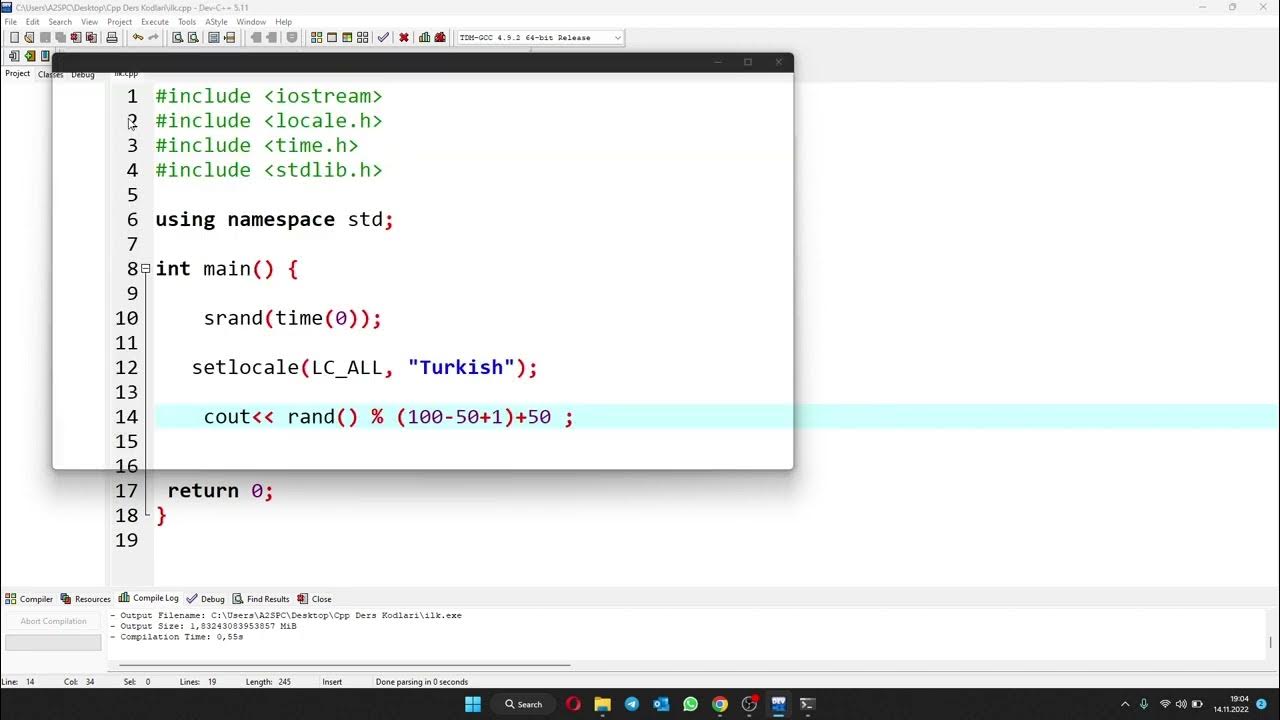Click the red X Stop Execution icon
The height and width of the screenshot is (720, 1280).
click(404, 37)
